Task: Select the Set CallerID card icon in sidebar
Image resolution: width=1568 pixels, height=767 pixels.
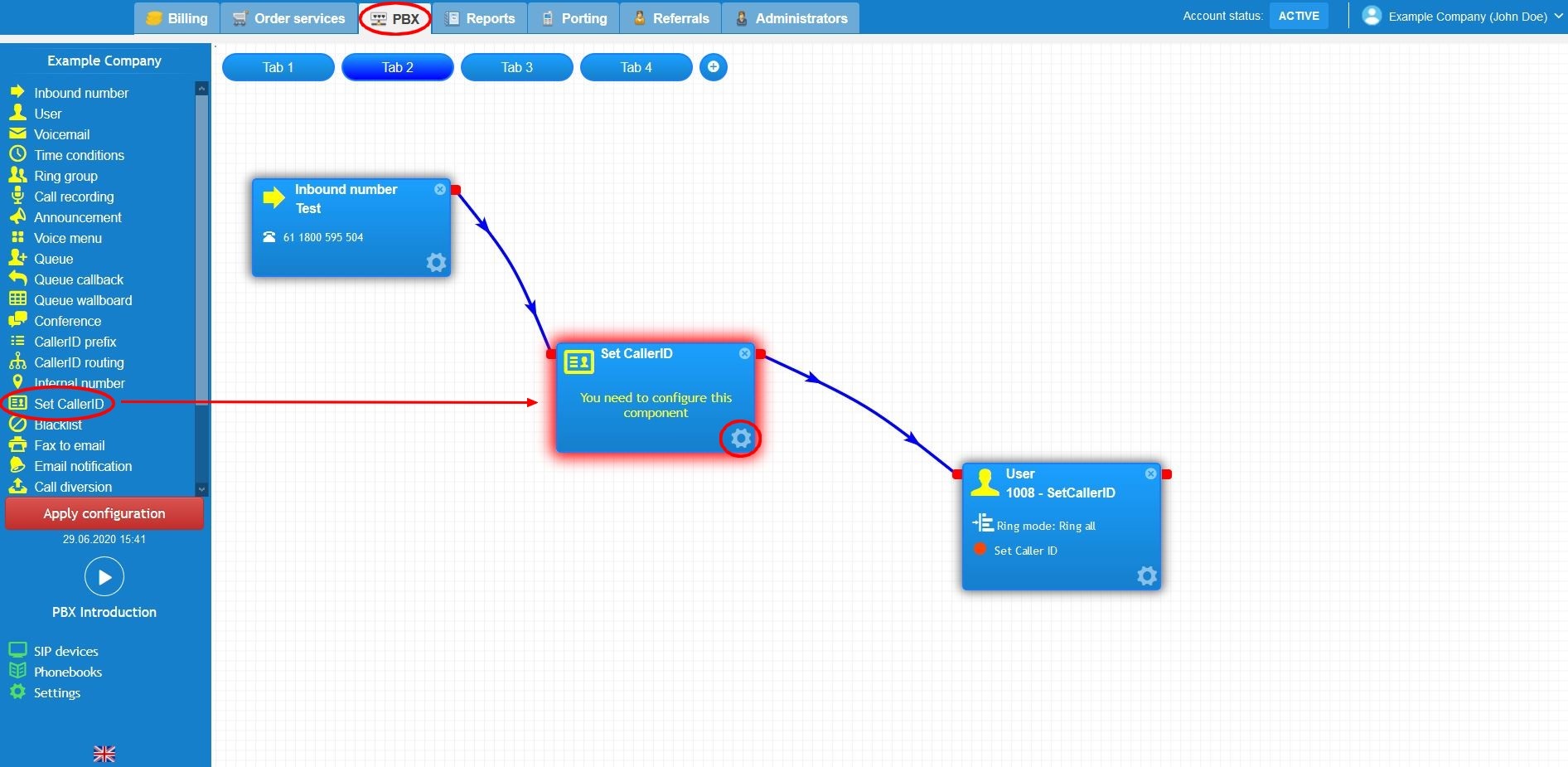Action: [17, 403]
